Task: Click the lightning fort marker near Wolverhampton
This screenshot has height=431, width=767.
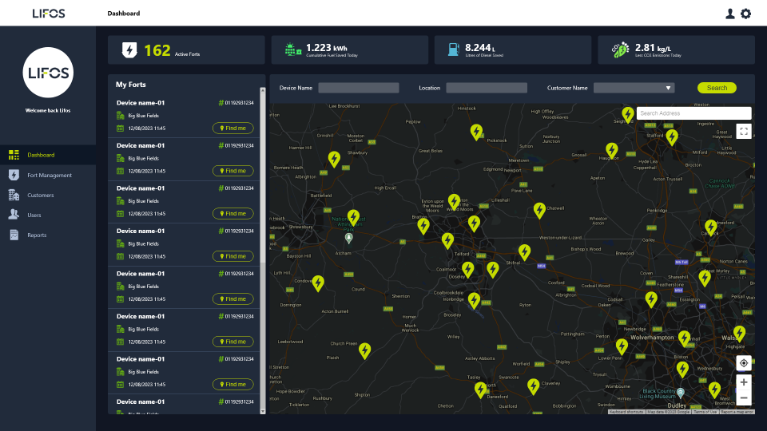Action: click(x=622, y=346)
